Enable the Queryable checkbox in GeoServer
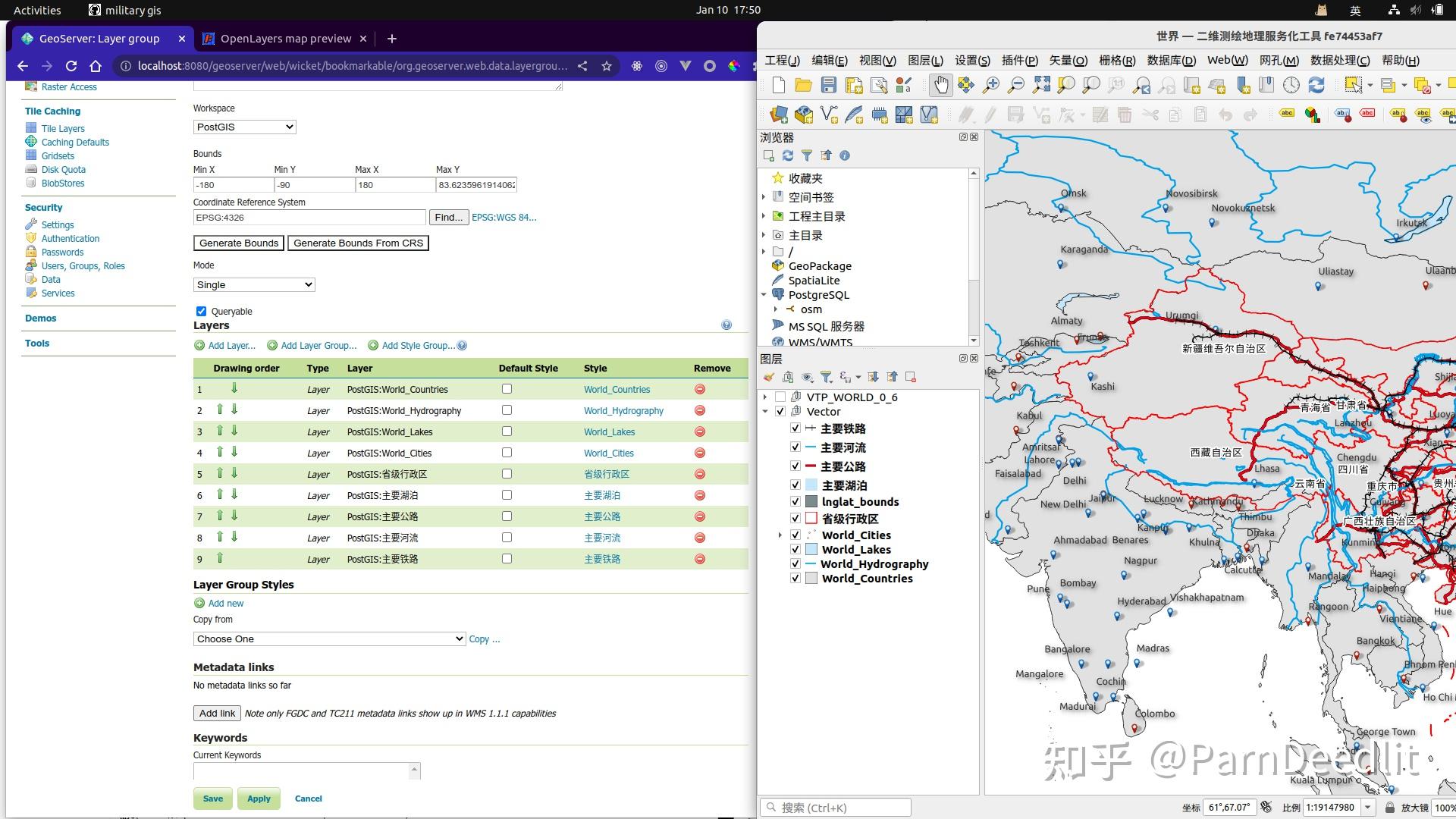 click(x=201, y=311)
